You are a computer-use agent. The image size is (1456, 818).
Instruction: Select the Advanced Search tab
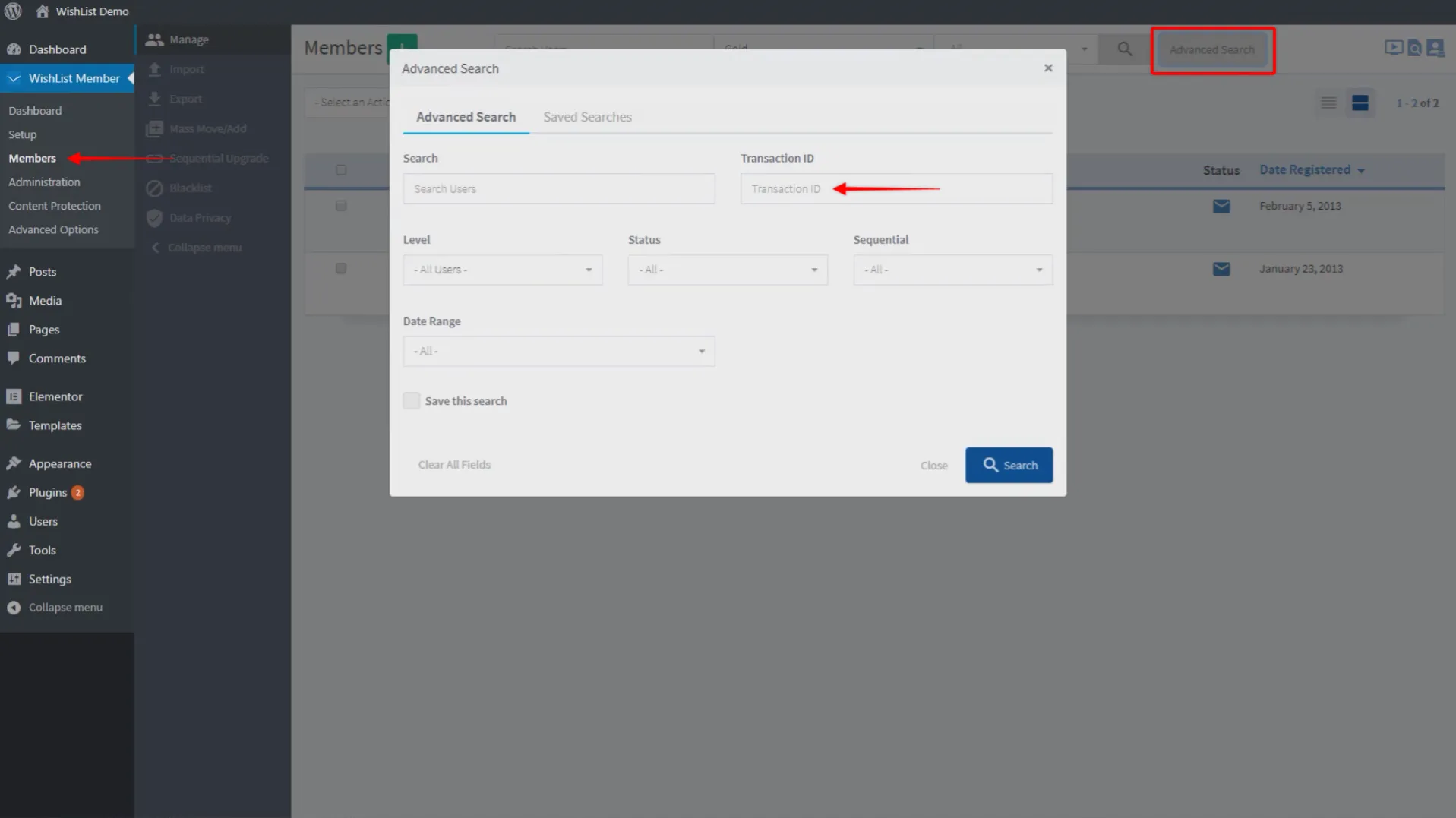pos(466,117)
